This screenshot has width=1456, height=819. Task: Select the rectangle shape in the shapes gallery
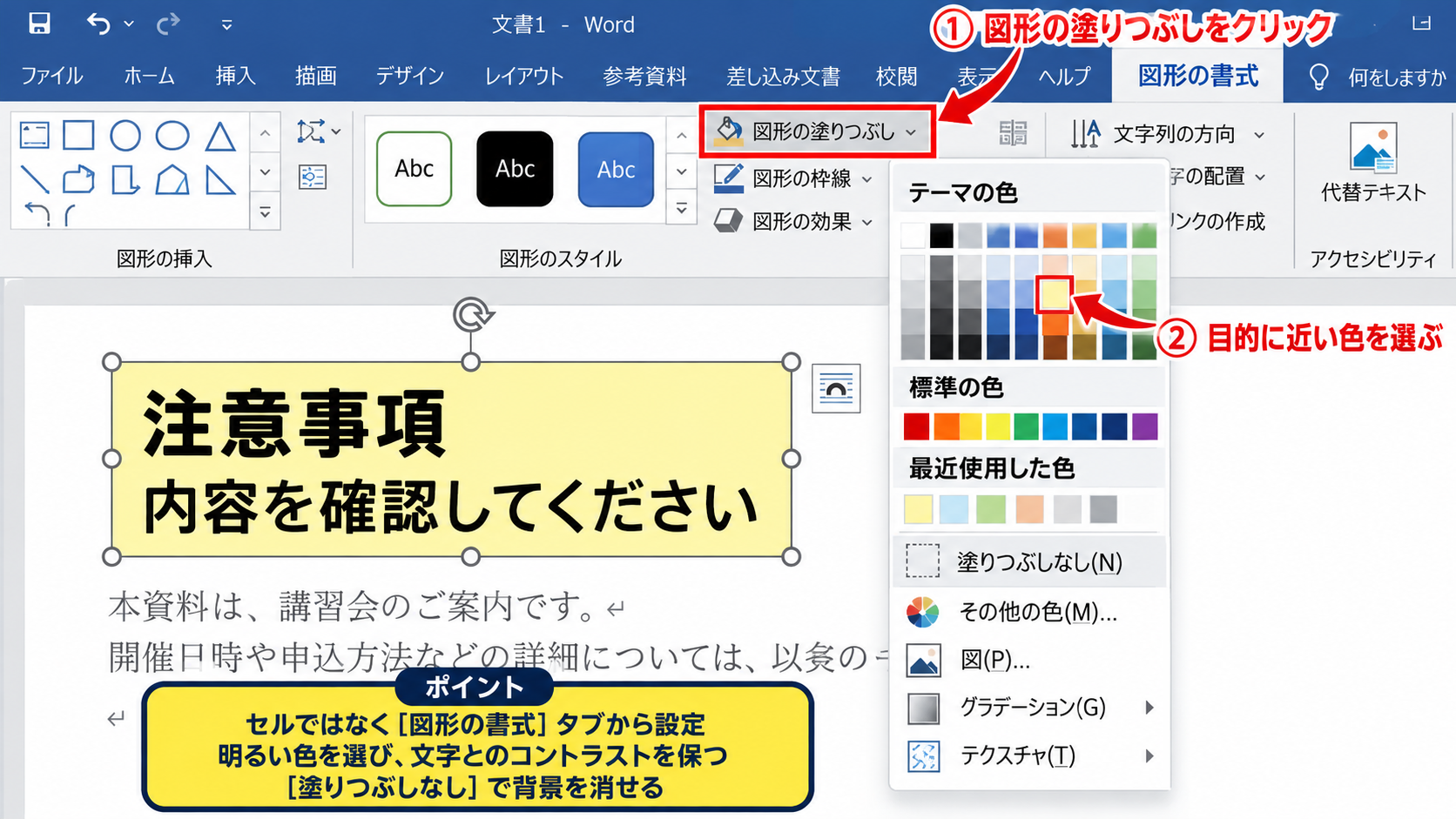click(78, 136)
